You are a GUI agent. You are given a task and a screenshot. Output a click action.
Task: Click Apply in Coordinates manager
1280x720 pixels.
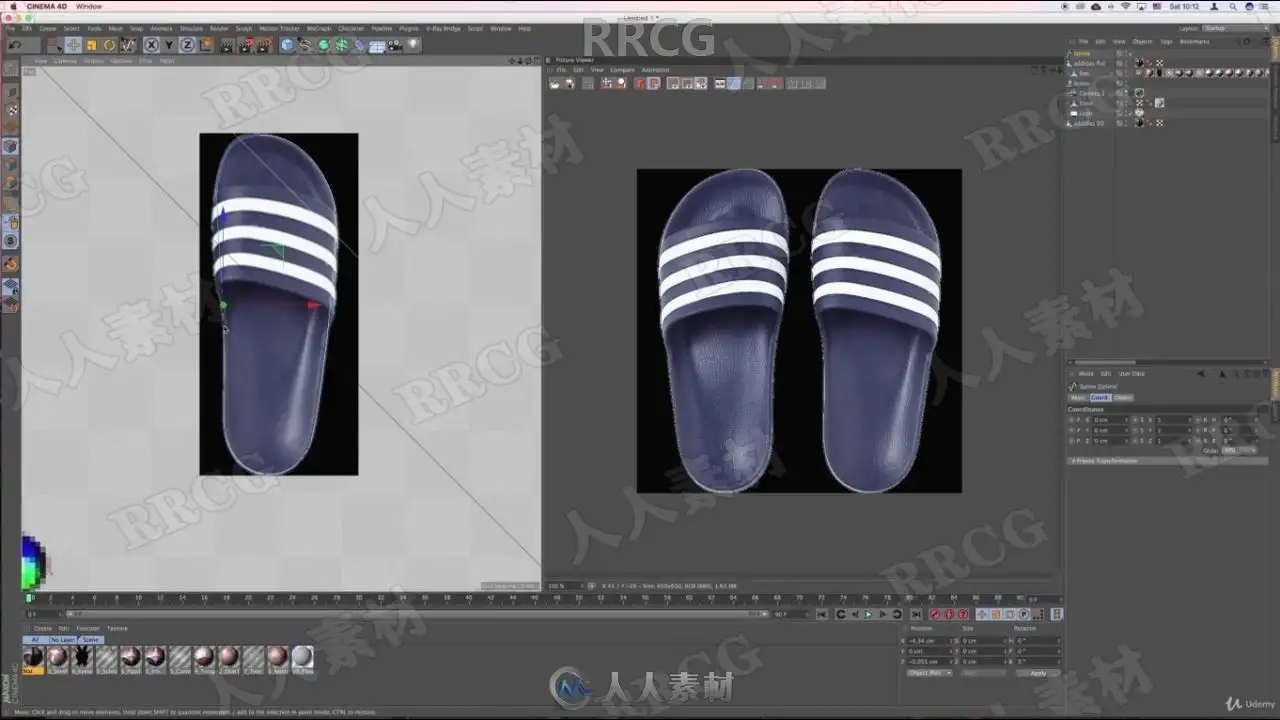[1038, 673]
